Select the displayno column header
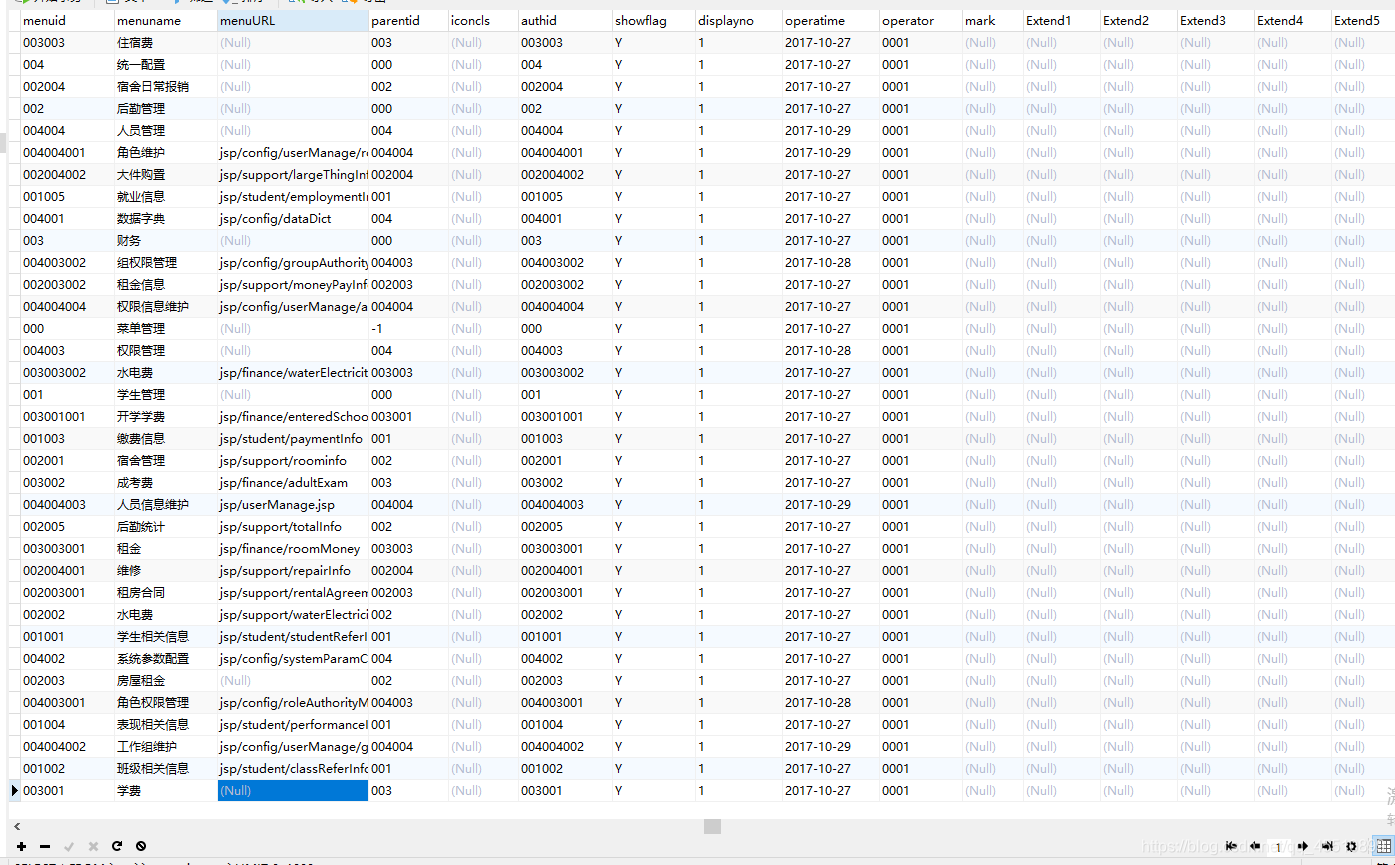This screenshot has height=865, width=1395. point(739,20)
